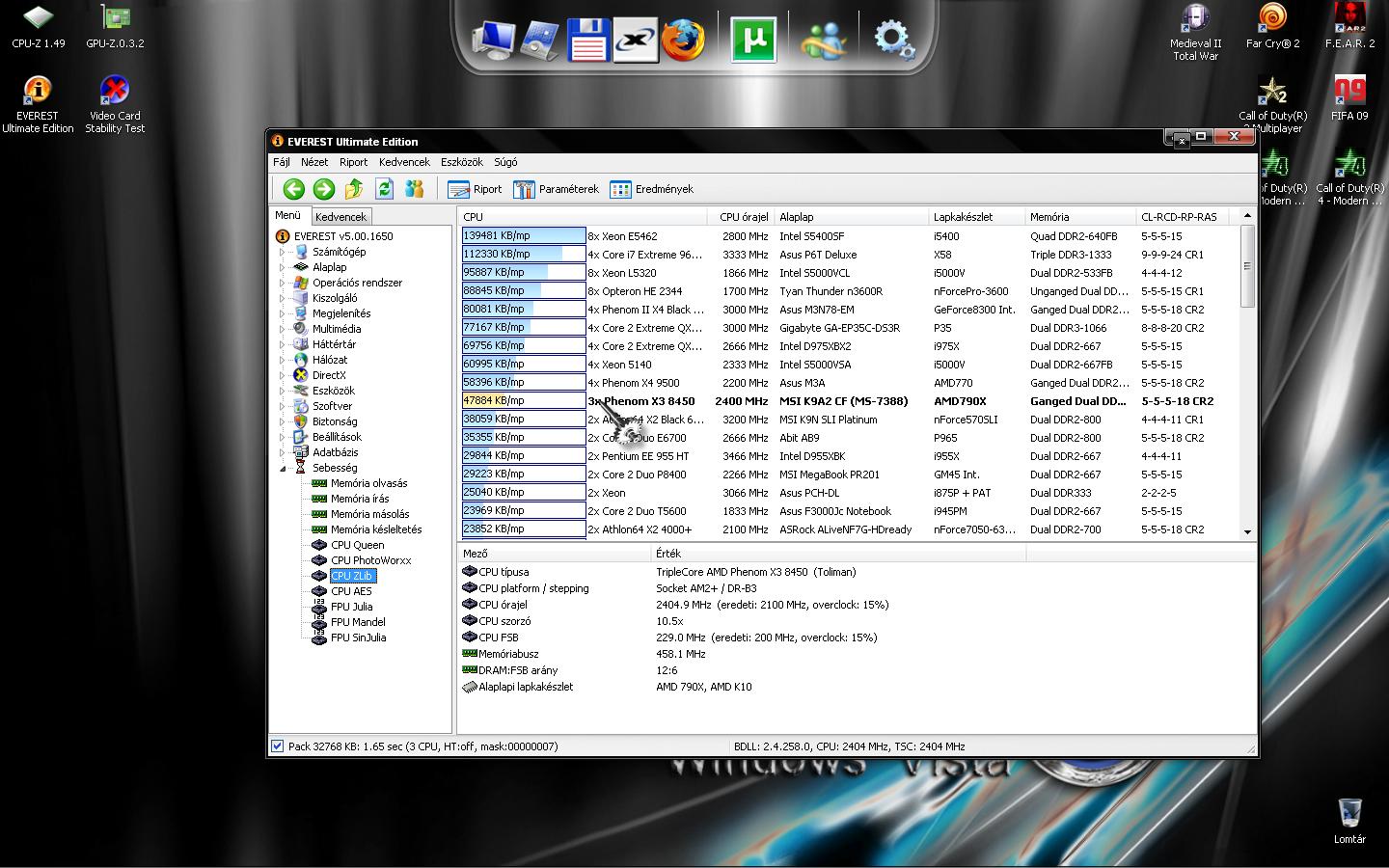This screenshot has width=1389, height=868.
Task: Expand the Megjelenítés tree node
Action: tap(283, 313)
